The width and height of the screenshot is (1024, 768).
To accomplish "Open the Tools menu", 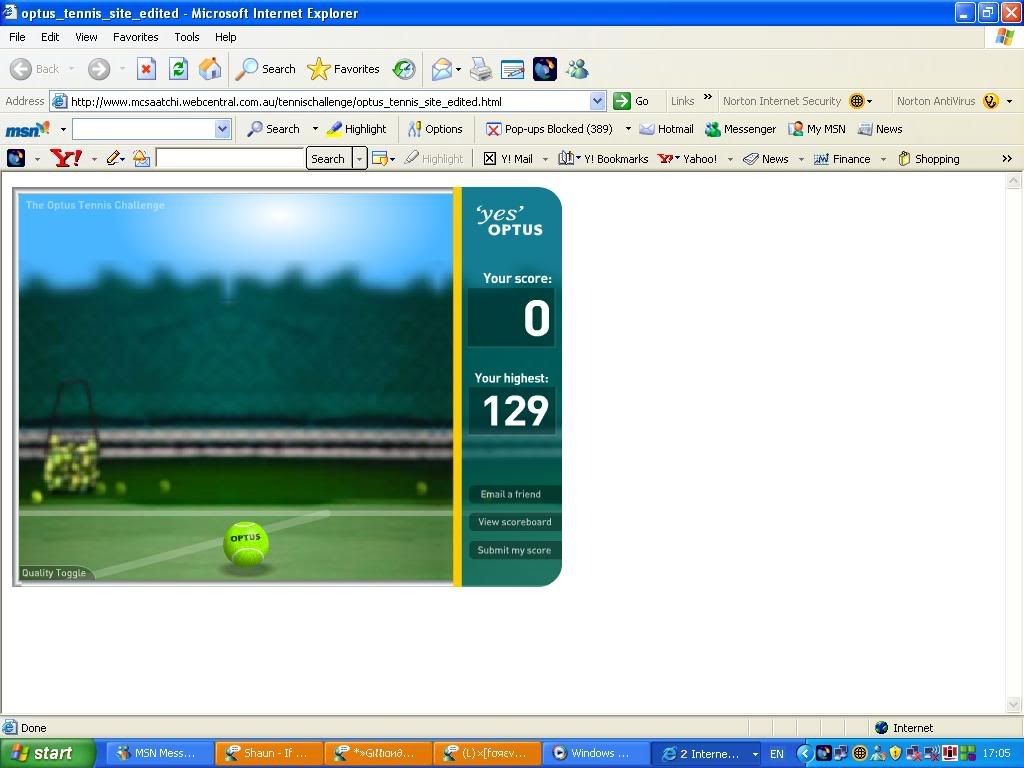I will click(x=187, y=37).
